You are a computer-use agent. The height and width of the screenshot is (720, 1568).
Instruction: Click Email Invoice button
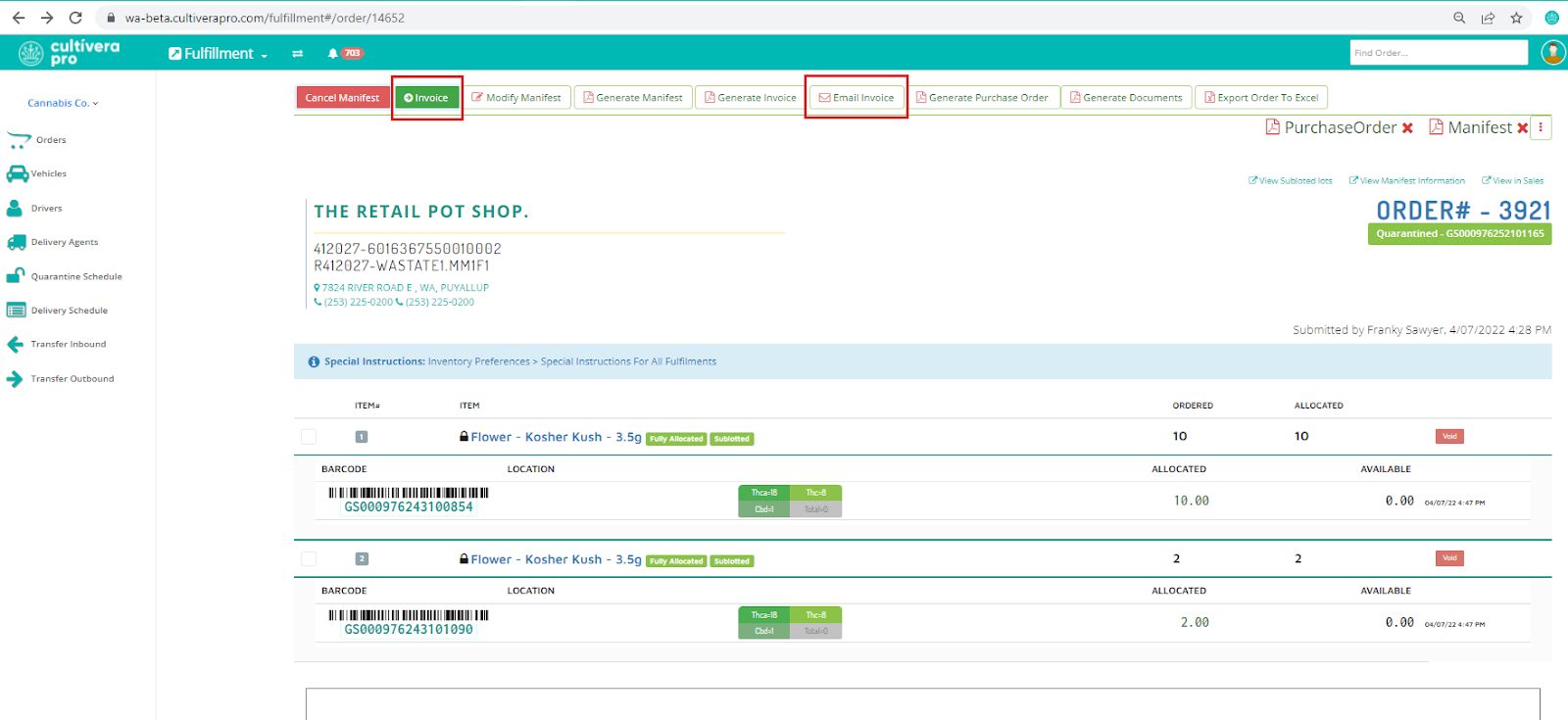[x=857, y=98]
